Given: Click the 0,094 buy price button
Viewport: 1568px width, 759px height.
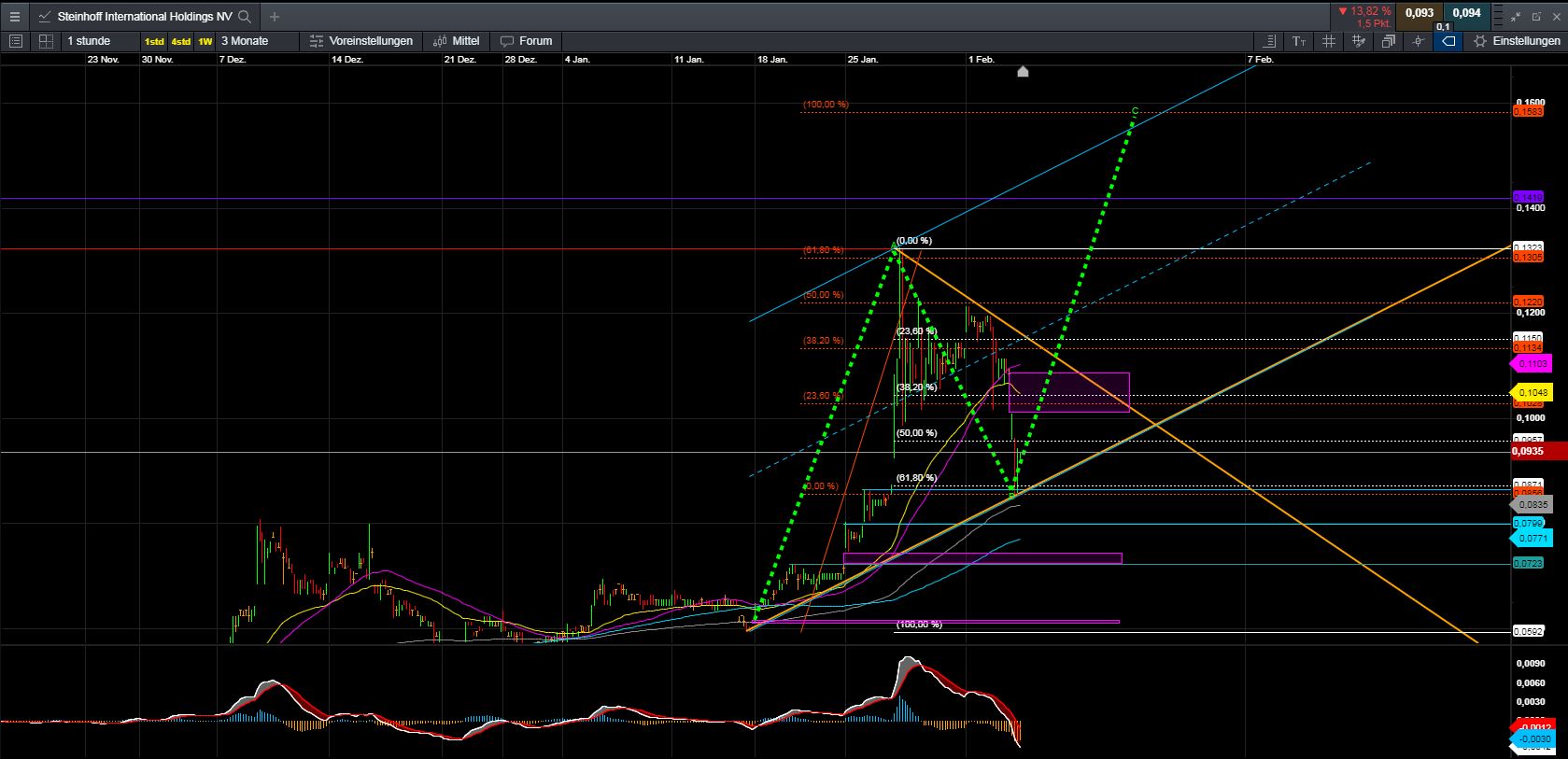Looking at the screenshot, I should (x=1466, y=13).
